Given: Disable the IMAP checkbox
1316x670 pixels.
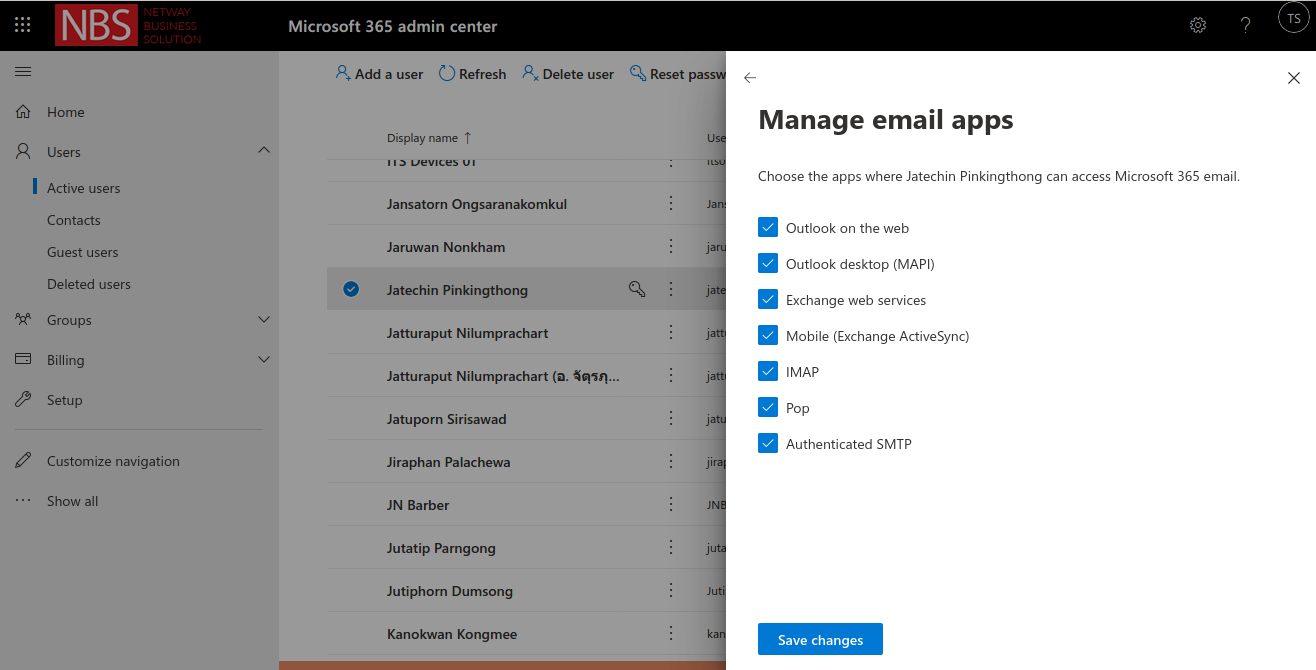Looking at the screenshot, I should point(768,372).
